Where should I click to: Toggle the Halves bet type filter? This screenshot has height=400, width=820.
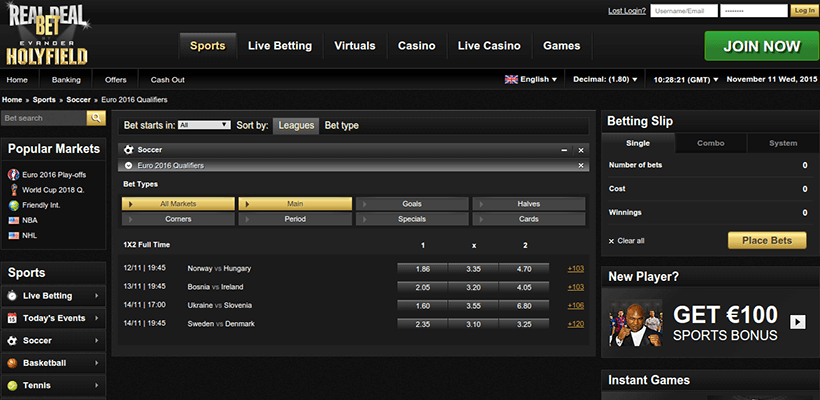(x=529, y=204)
